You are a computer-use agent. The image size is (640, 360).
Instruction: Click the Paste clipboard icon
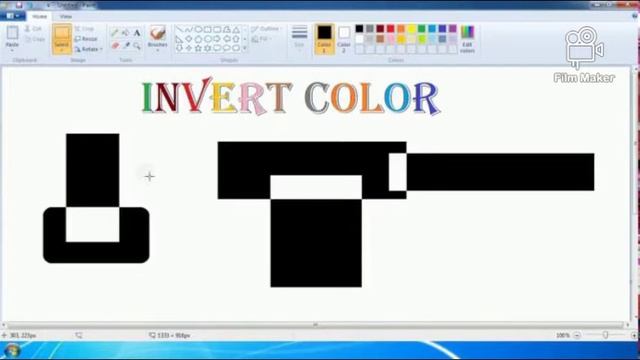pyautogui.click(x=12, y=33)
